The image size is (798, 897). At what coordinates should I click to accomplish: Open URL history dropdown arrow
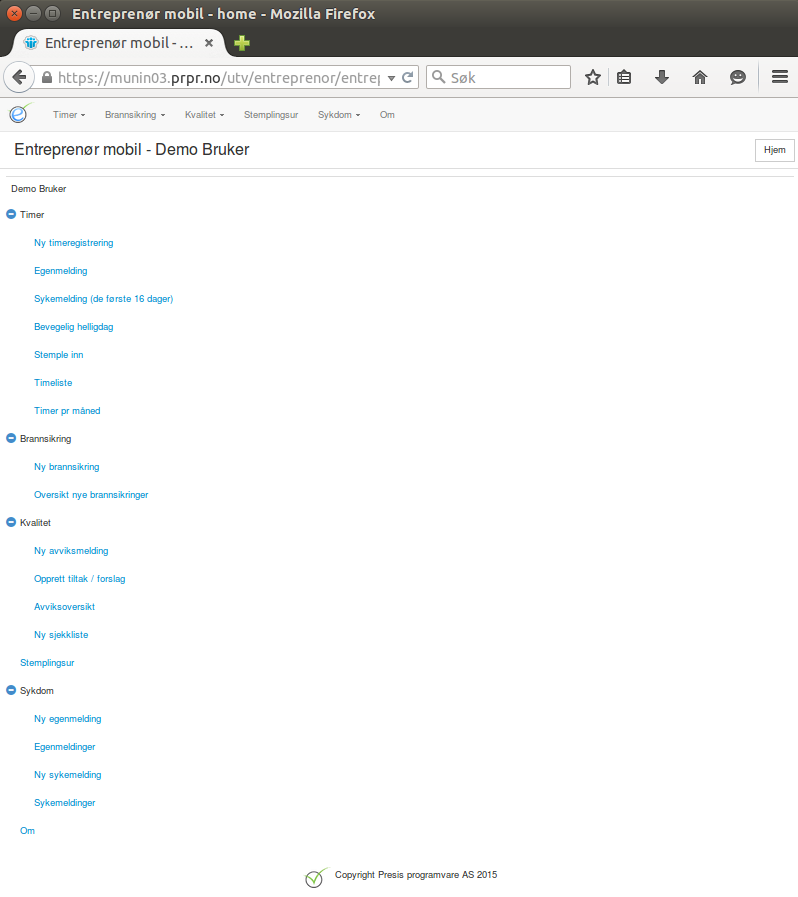click(x=391, y=78)
